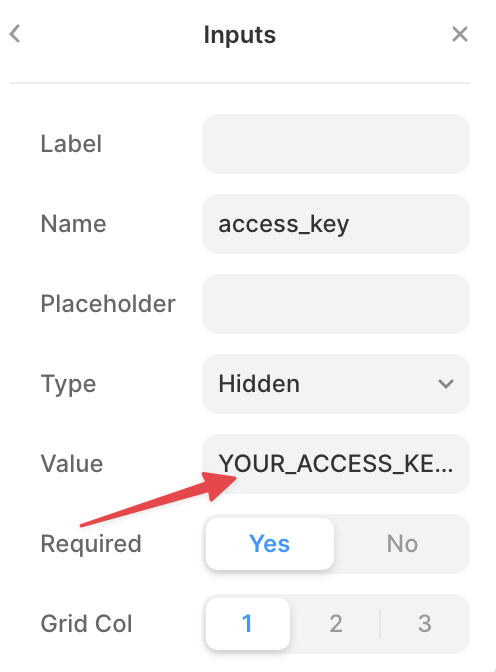Click the Name field containing access_key
496x672 pixels.
tap(336, 224)
